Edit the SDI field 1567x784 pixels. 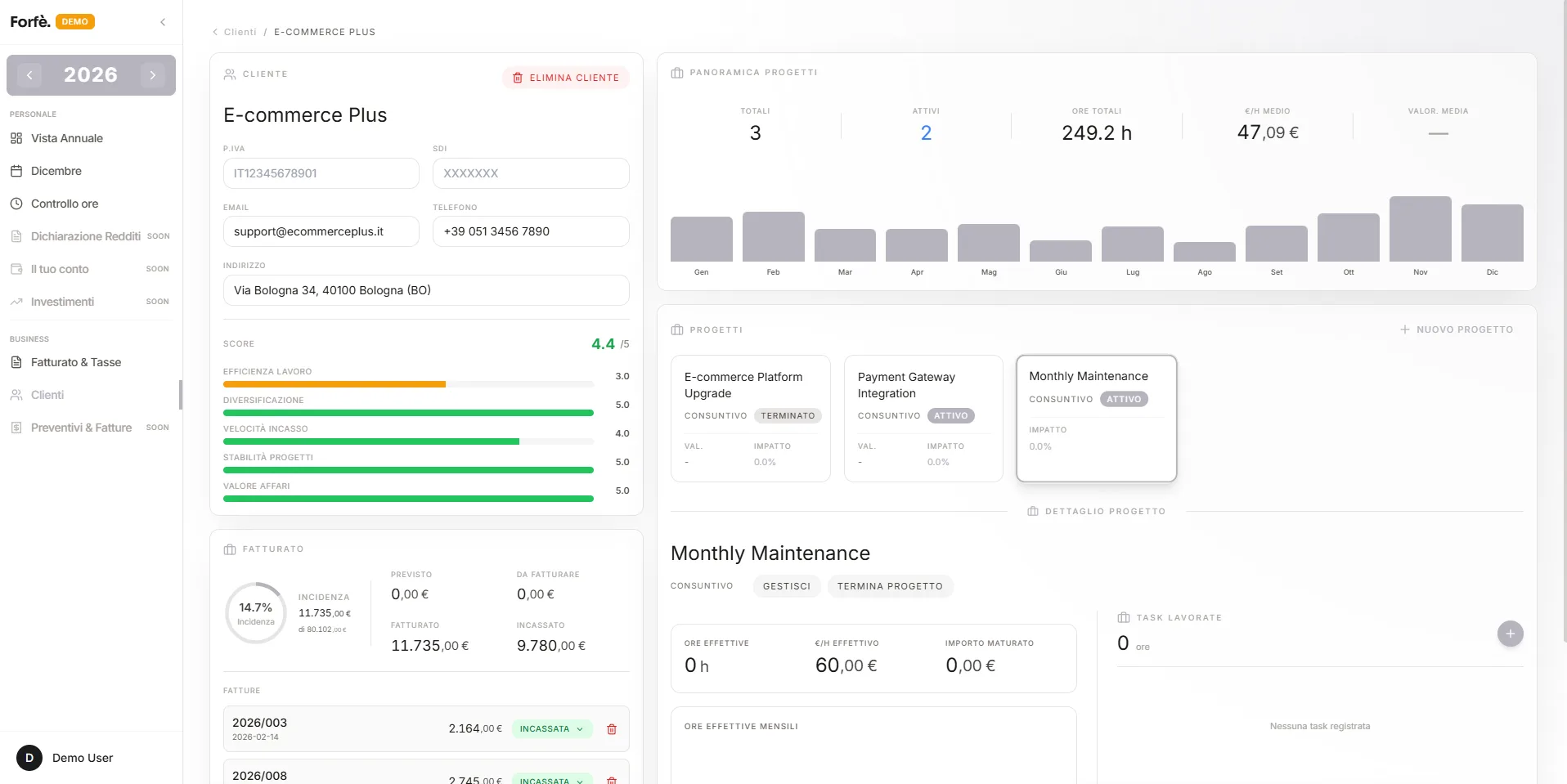click(531, 173)
